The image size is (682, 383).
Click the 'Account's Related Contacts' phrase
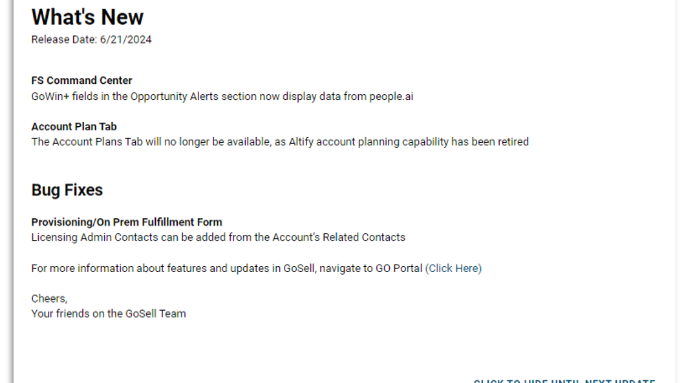[339, 237]
